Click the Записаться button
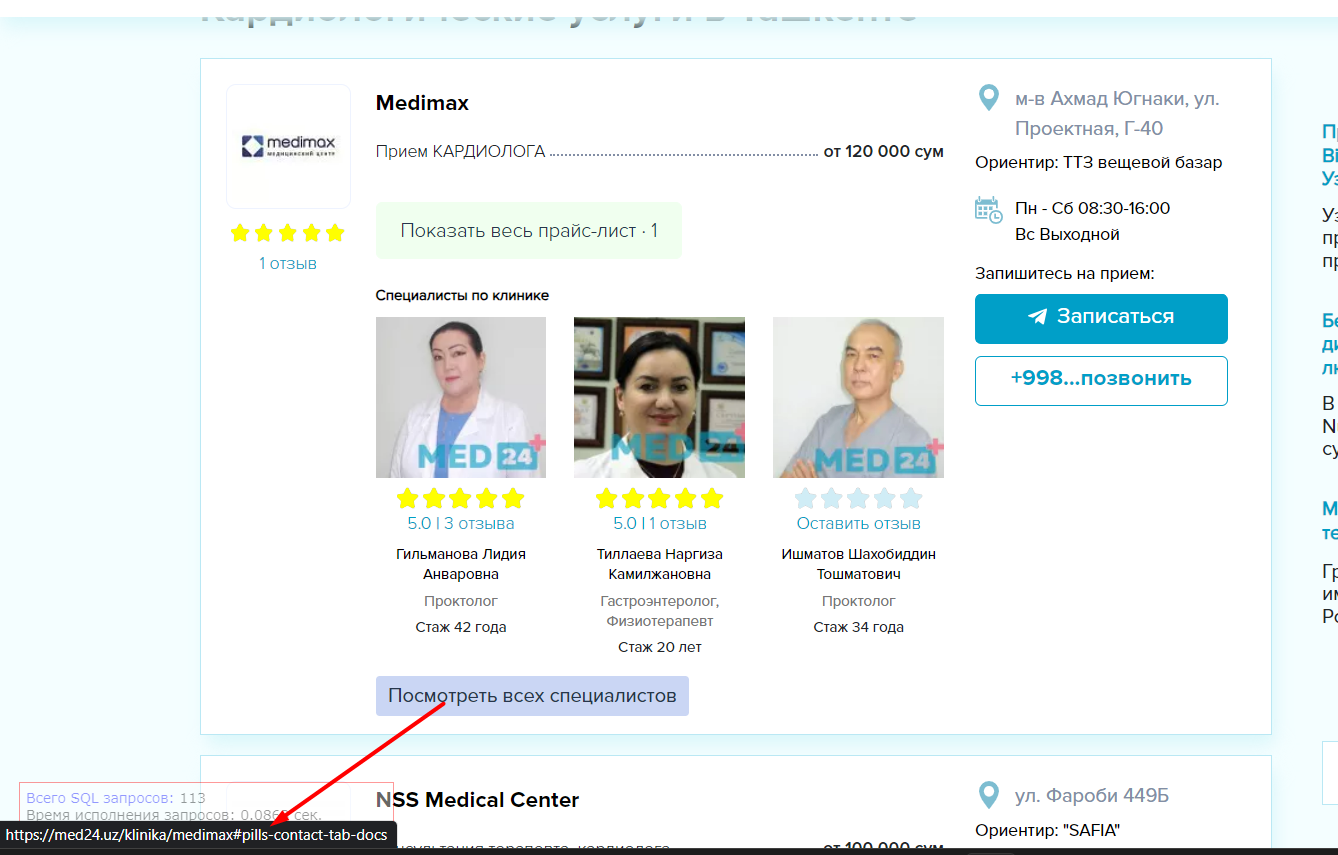 (1101, 318)
